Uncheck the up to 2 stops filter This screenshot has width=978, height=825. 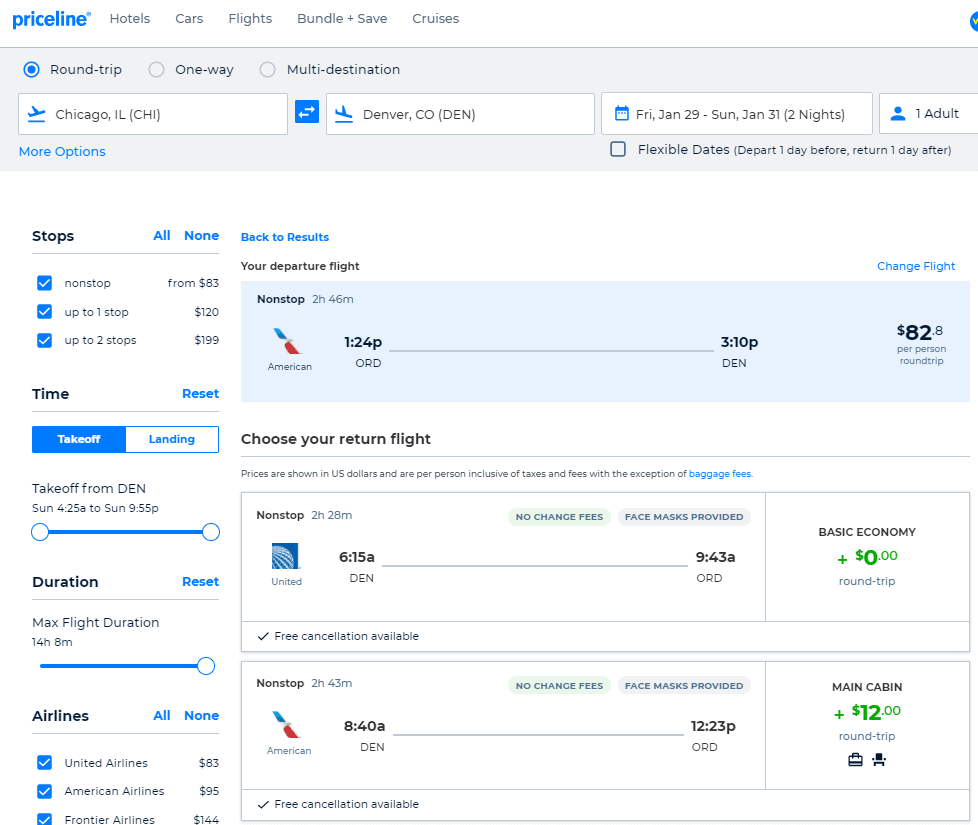[44, 340]
